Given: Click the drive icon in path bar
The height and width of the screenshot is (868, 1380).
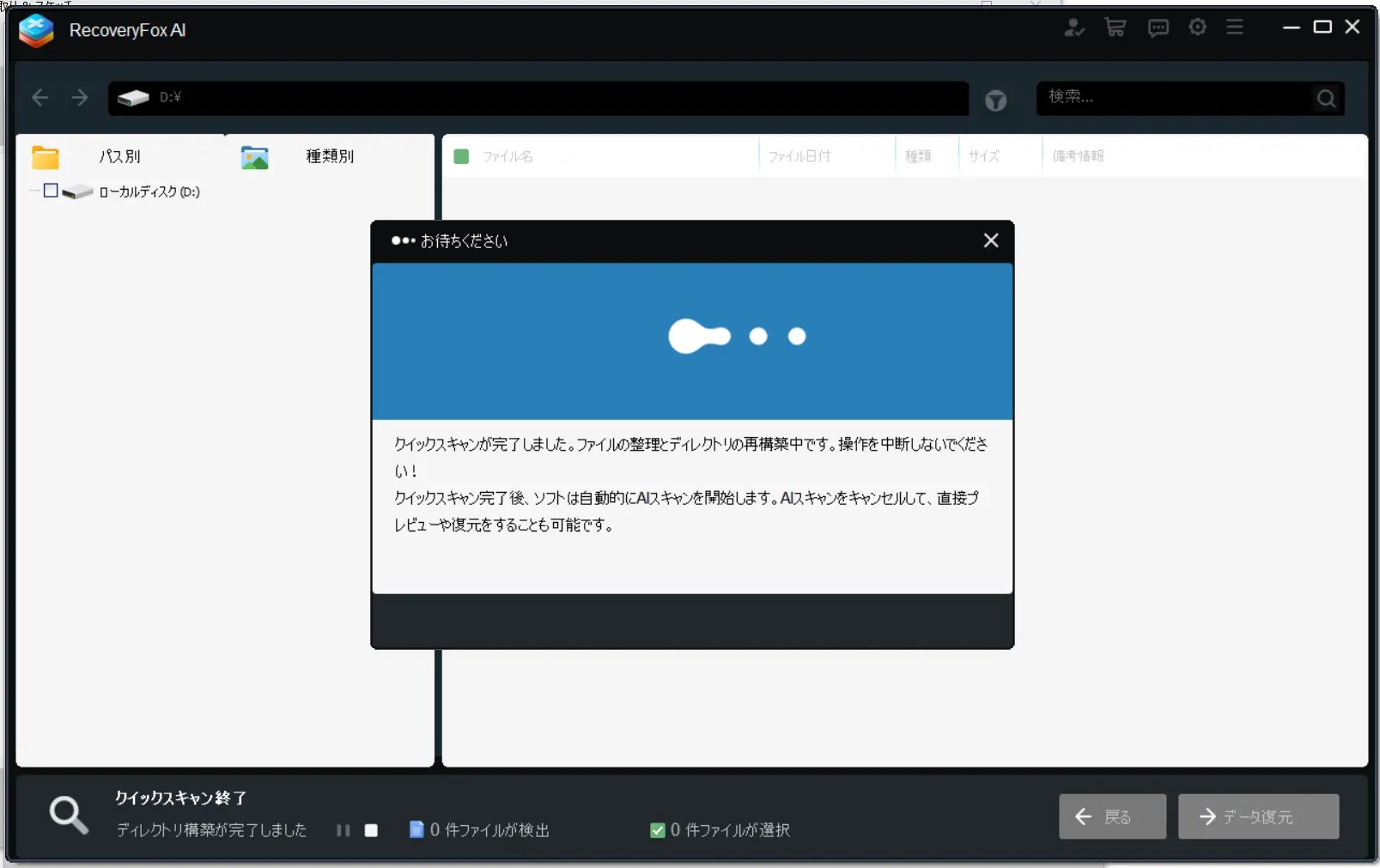Looking at the screenshot, I should tap(133, 98).
